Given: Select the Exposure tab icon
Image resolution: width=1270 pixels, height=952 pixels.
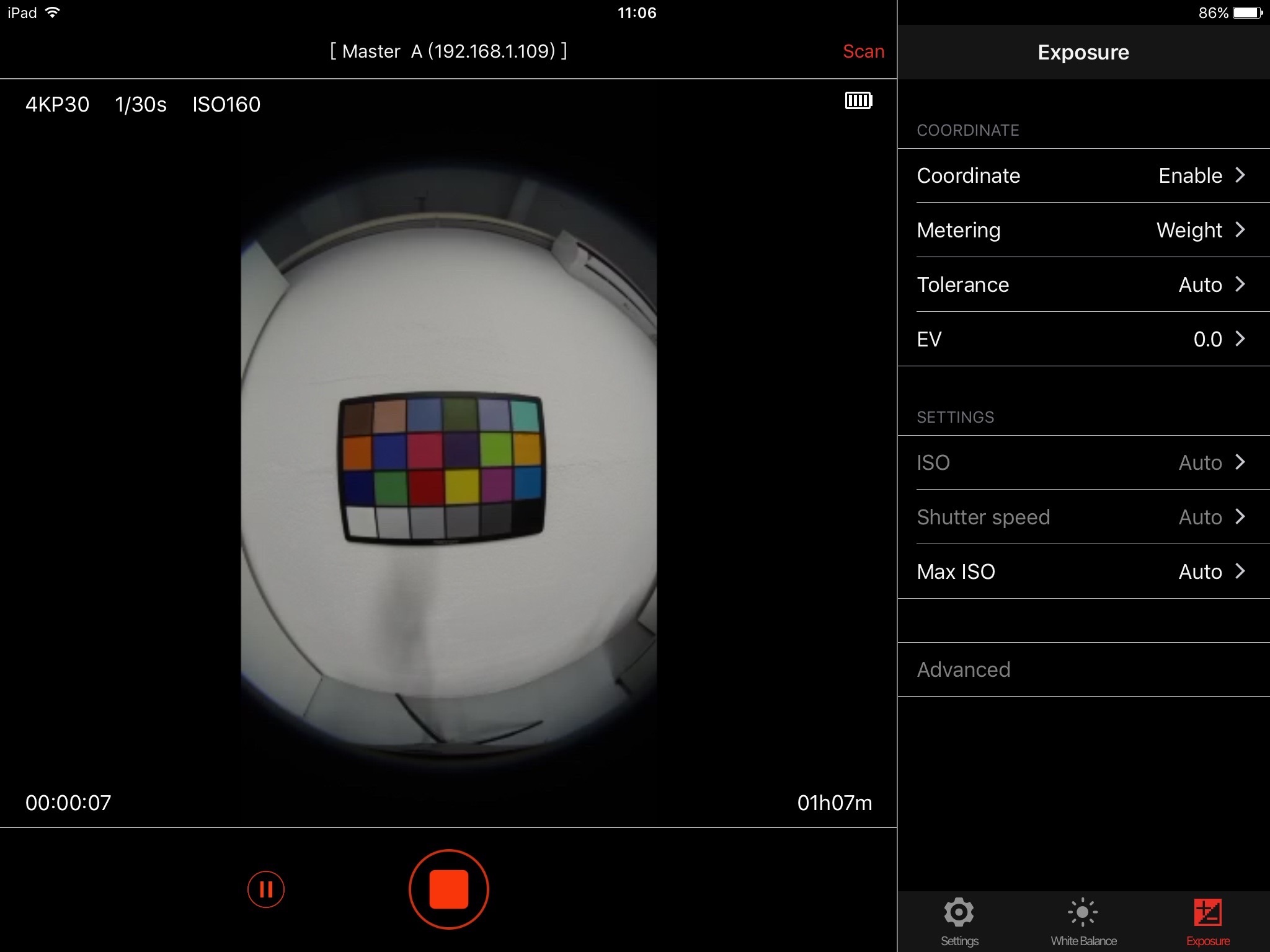Looking at the screenshot, I should [1207, 912].
